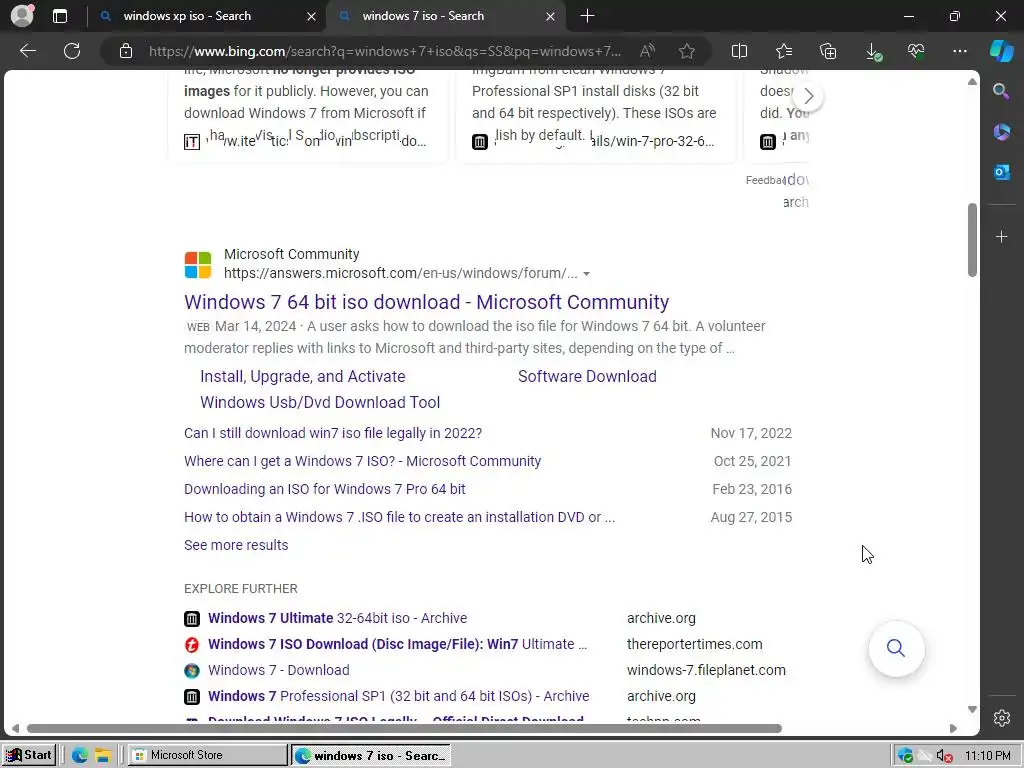Close the windows xp iso tab
Viewport: 1024px width, 768px height.
pos(312,16)
